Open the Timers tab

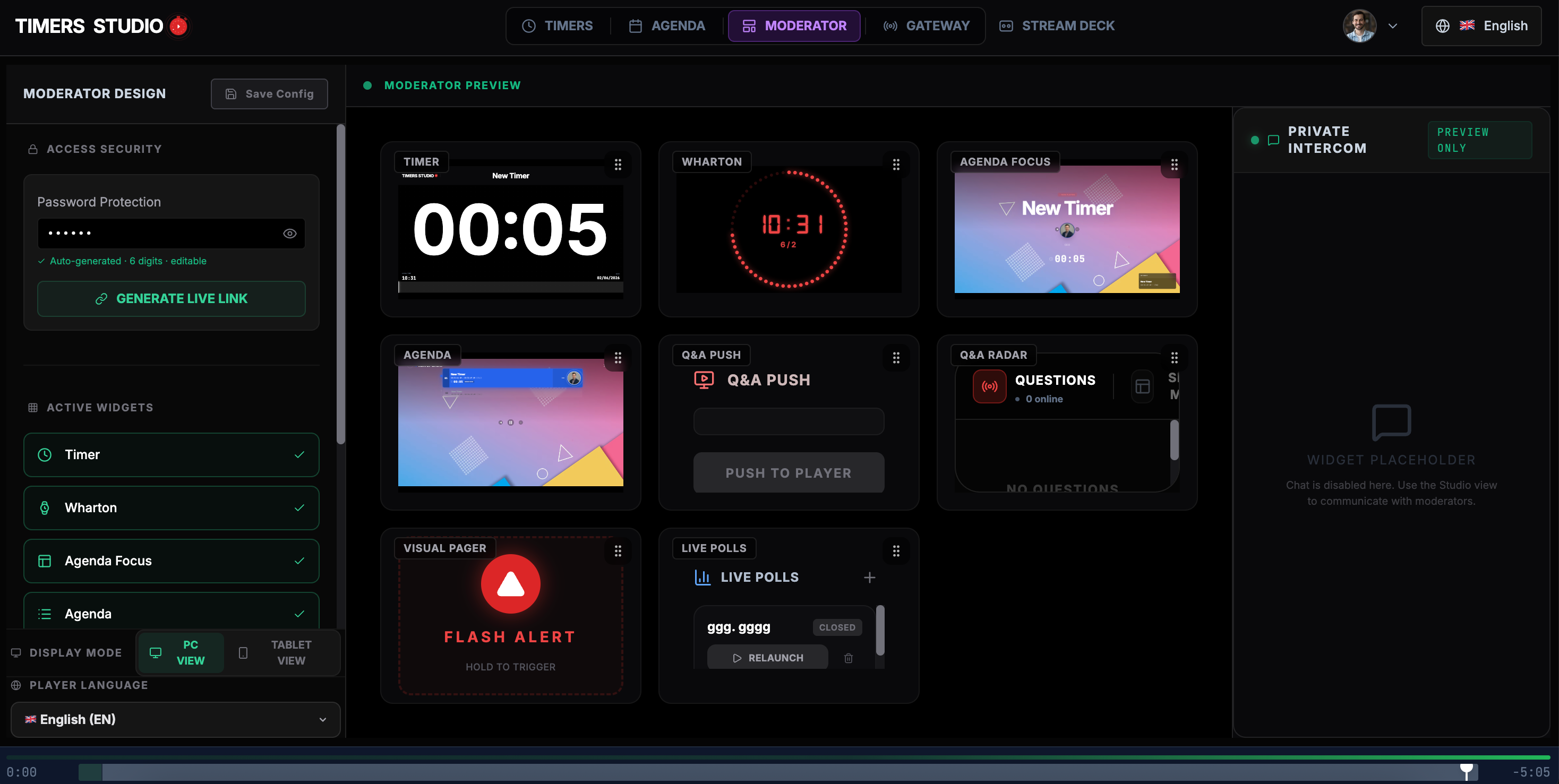558,26
